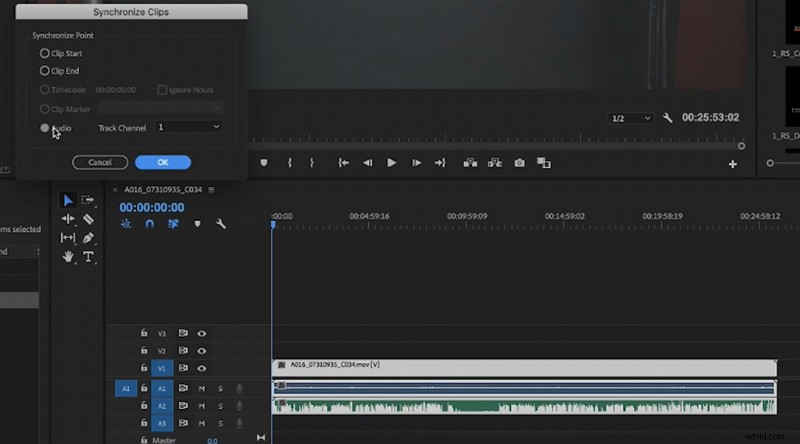
Task: Enable voice-over record on A1
Action: coord(239,388)
